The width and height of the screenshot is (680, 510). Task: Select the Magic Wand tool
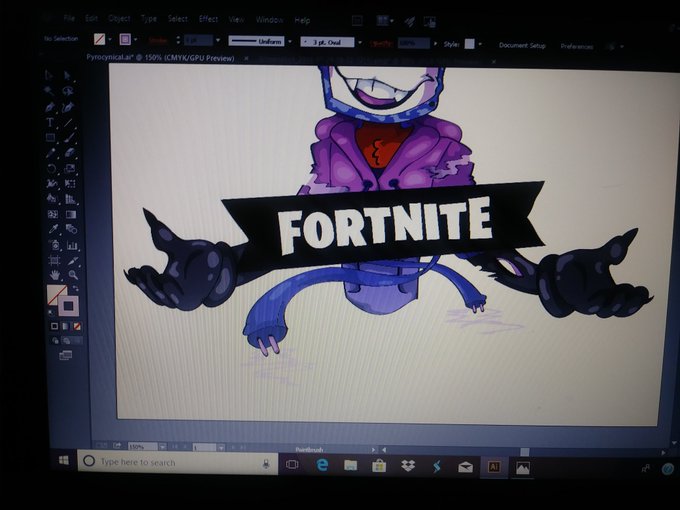(49, 91)
